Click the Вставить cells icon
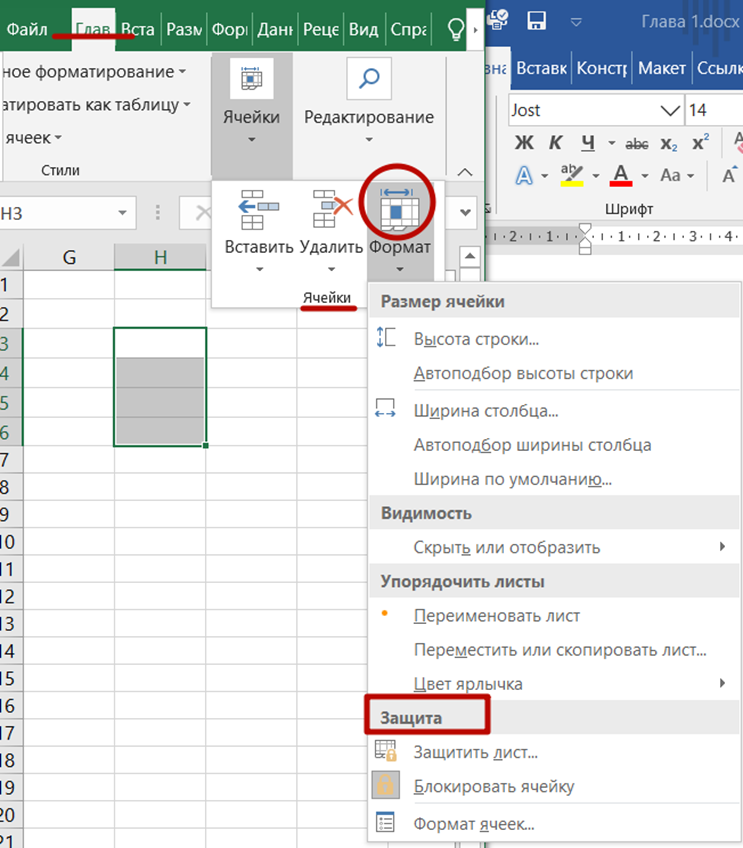This screenshot has height=848, width=743. coord(259,209)
